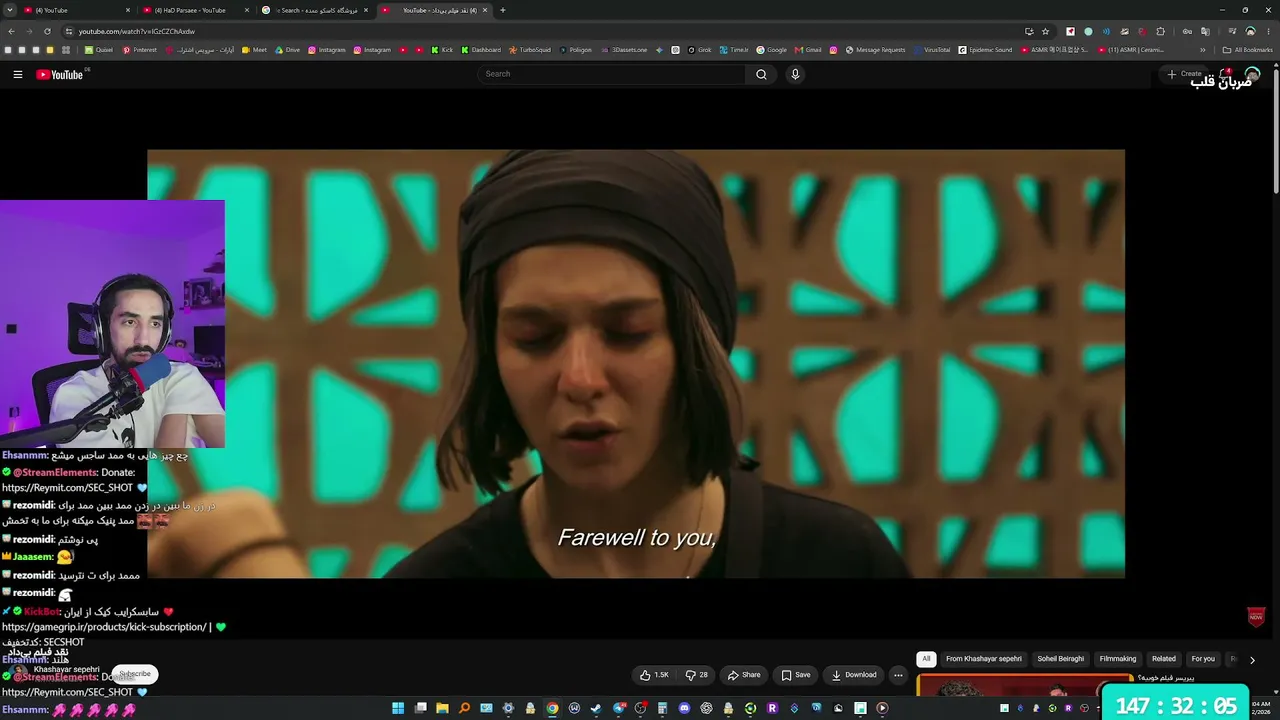Select the 'Related' filter chip

[x=1164, y=659]
